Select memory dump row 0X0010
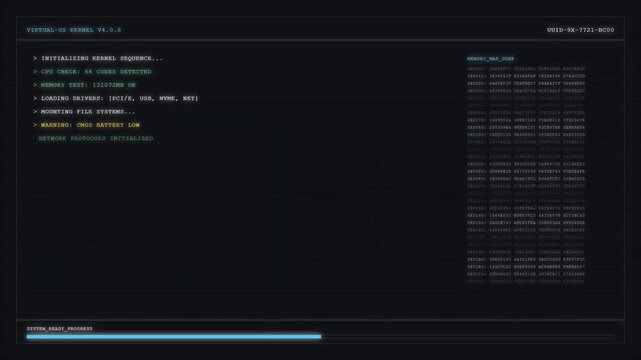 [526, 76]
